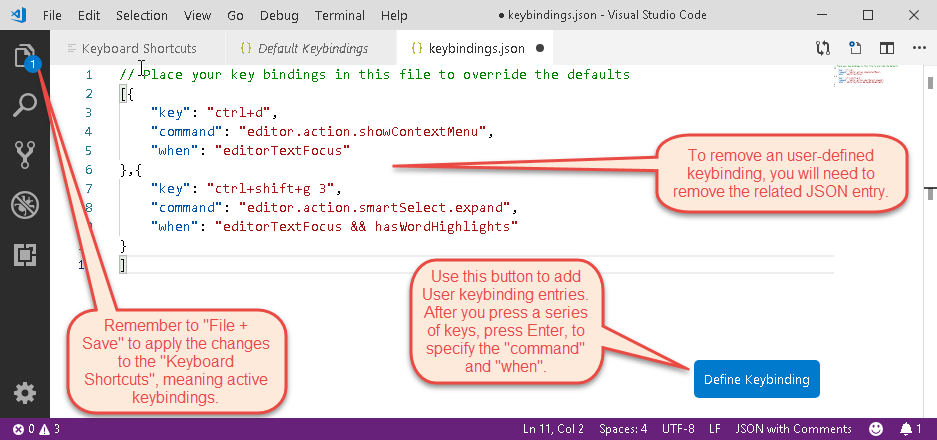Click the smiley feedback icon in status bar
The image size is (937, 440).
tap(875, 429)
